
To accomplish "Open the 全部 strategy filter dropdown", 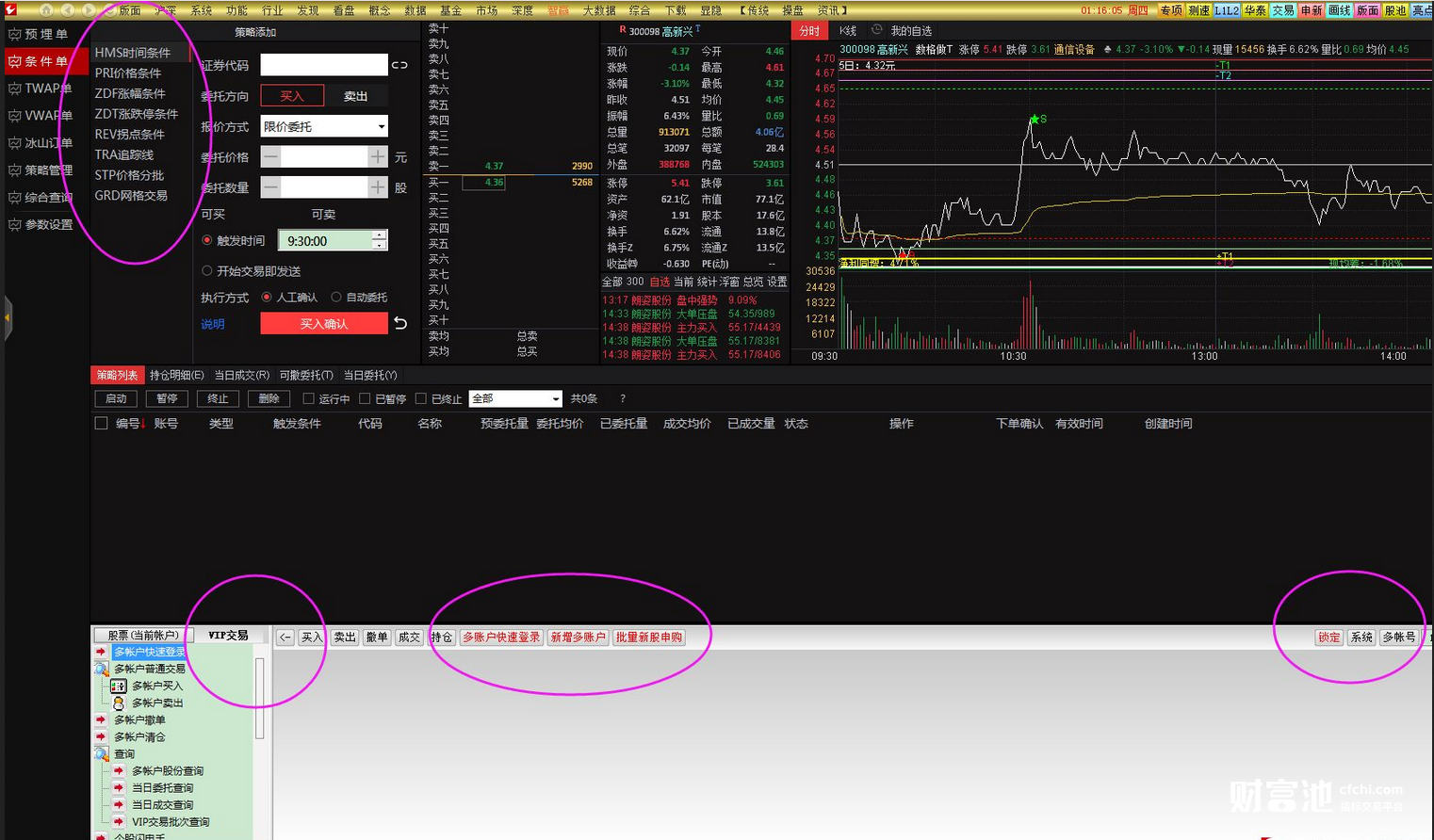I will 515,399.
